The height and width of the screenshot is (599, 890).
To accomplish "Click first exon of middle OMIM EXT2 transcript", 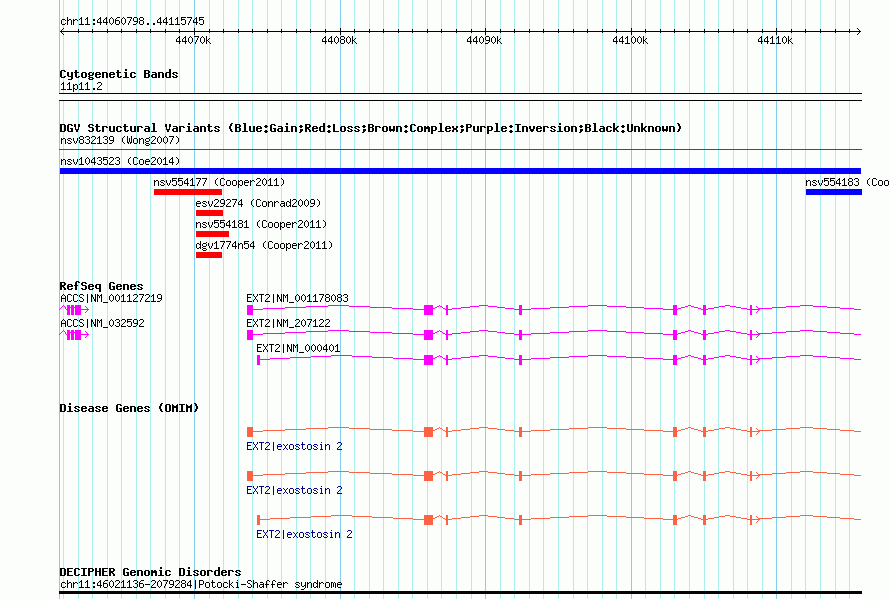I will click(250, 476).
